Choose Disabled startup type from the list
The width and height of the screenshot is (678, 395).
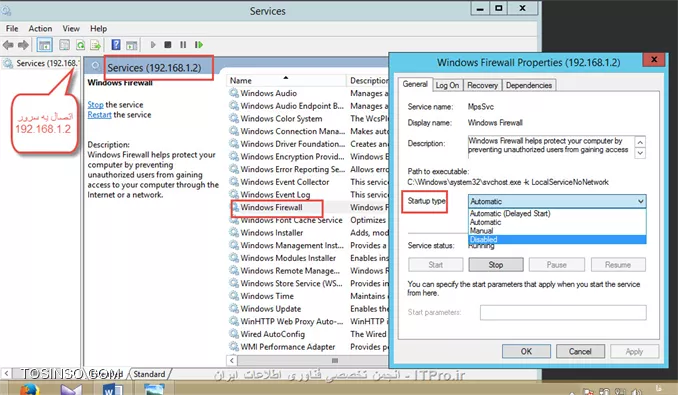(557, 239)
